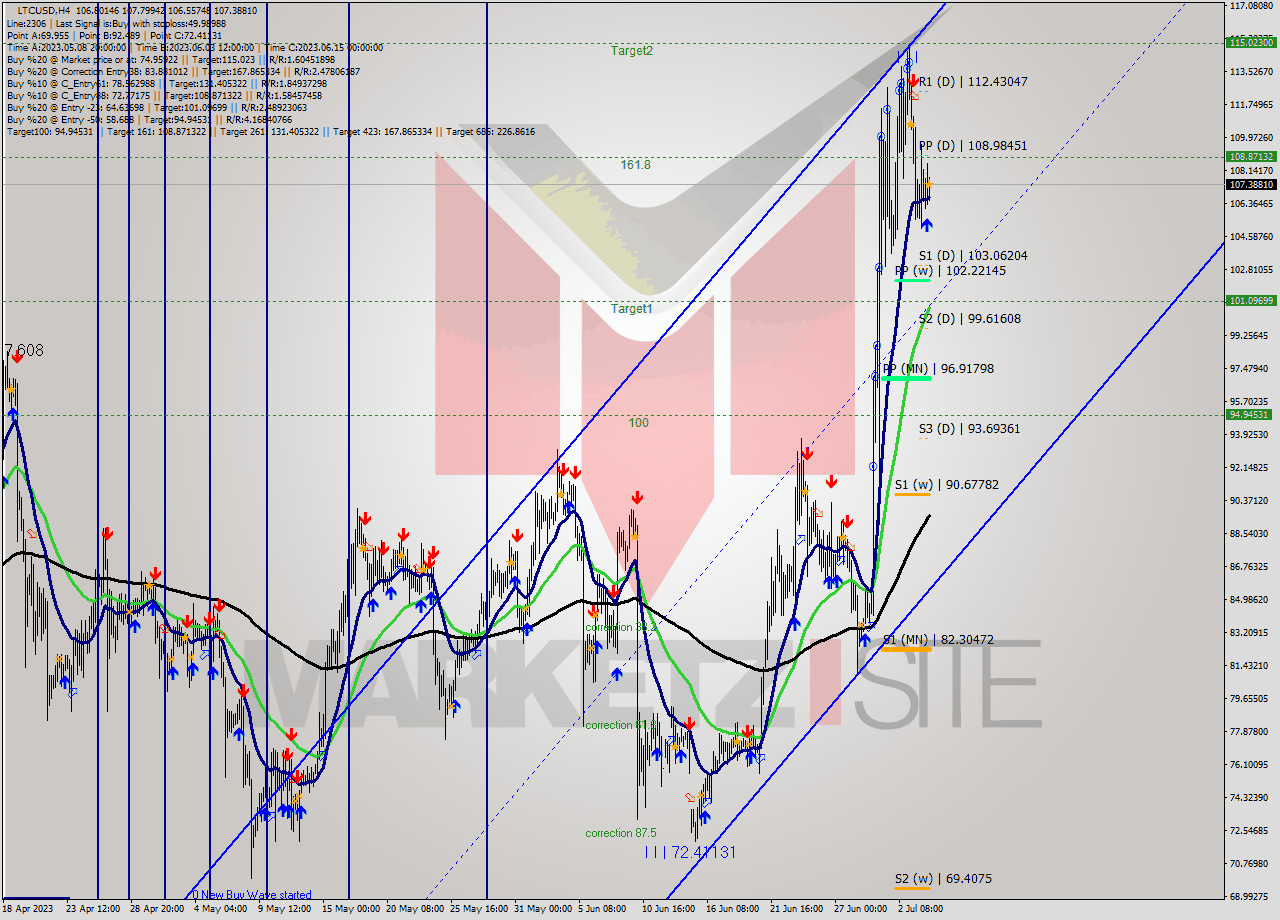Click the '5 Jun 08:00' time label
The image size is (1280, 920).
[603, 909]
